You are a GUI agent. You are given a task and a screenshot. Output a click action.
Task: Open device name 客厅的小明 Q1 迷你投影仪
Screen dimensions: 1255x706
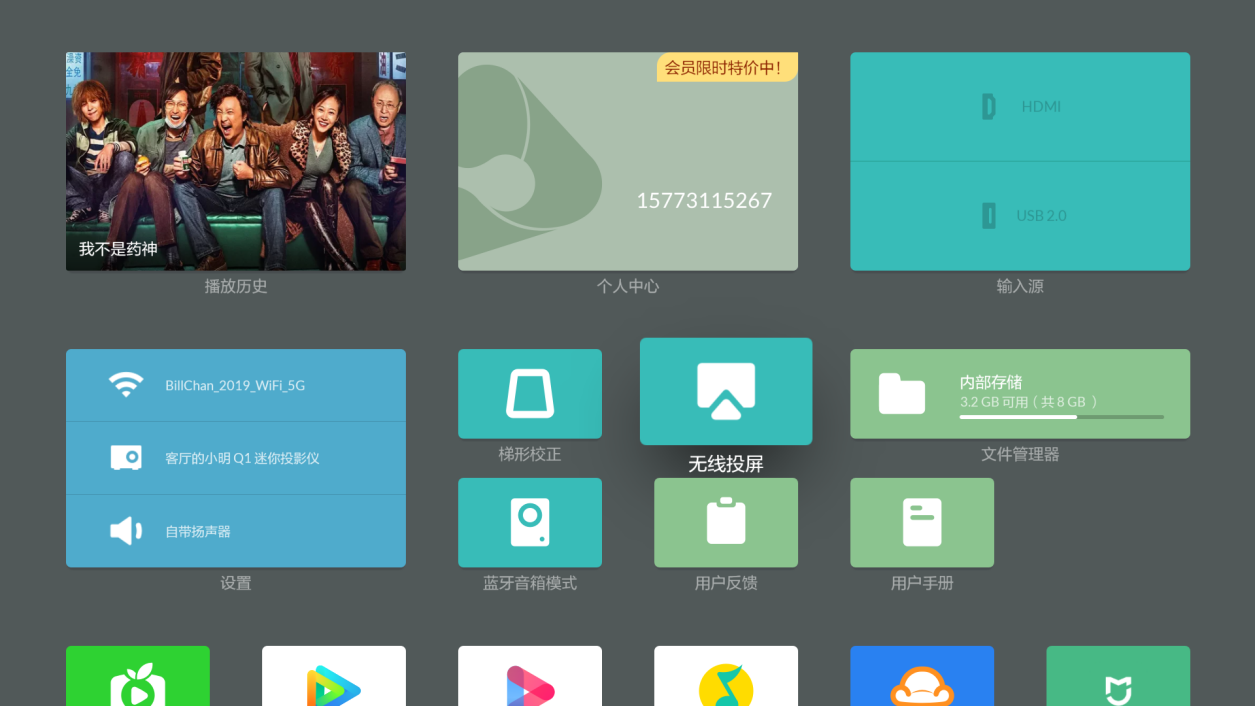236,458
